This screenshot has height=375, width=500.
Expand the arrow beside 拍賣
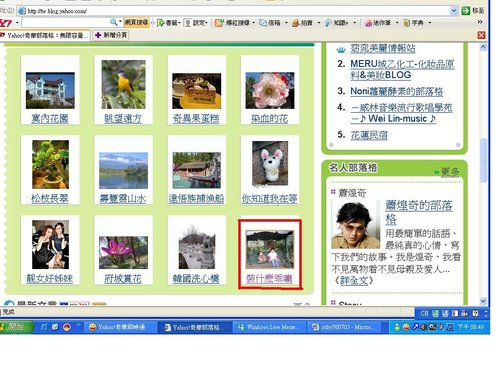tap(319, 23)
